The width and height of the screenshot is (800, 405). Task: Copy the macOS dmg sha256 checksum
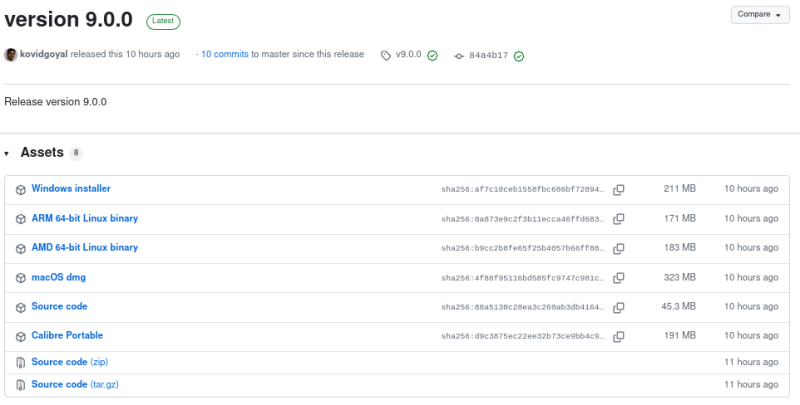click(x=618, y=278)
